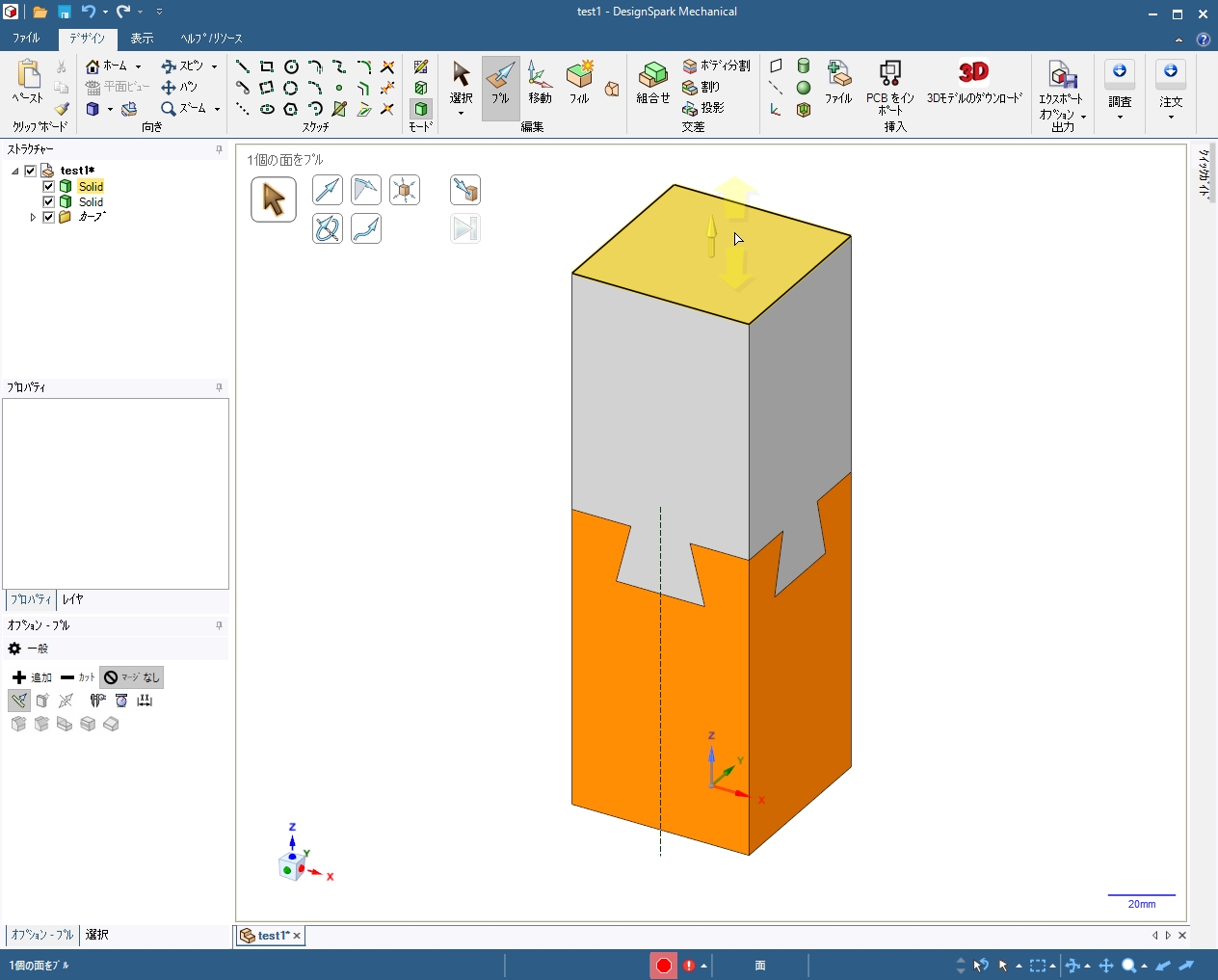Expand the カーブ tree node
1218x980 pixels.
[x=33, y=218]
